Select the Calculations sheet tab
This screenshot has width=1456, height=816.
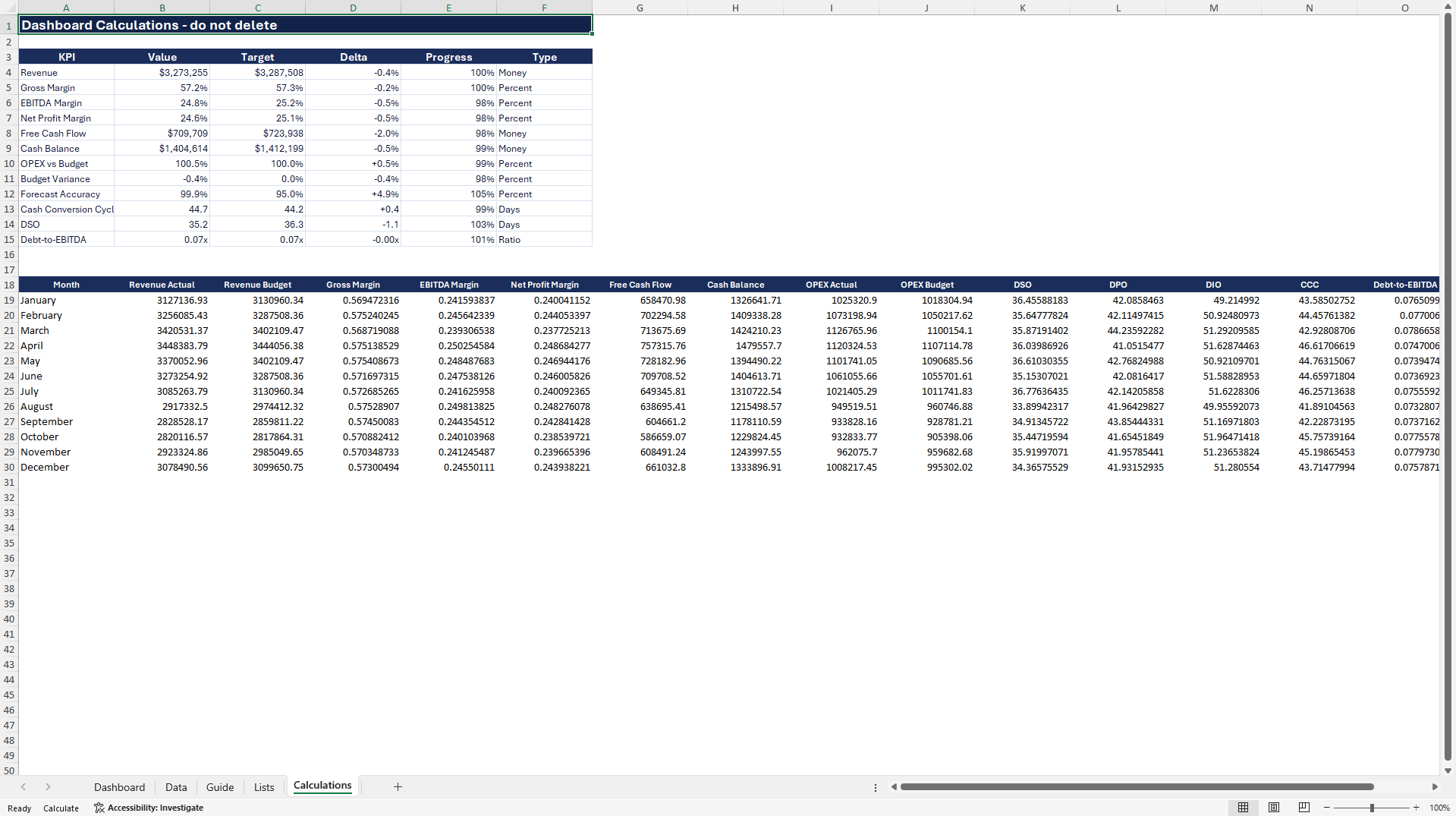[x=322, y=786]
